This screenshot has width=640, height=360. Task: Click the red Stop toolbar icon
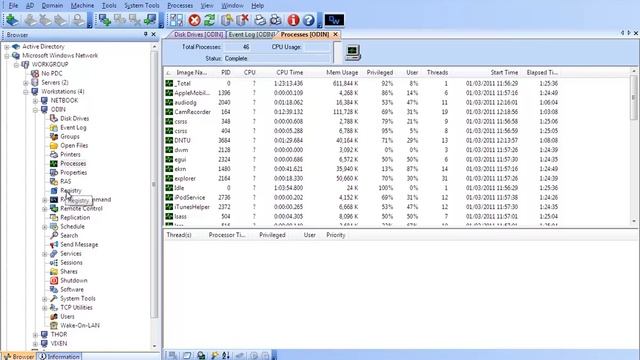click(x=194, y=20)
